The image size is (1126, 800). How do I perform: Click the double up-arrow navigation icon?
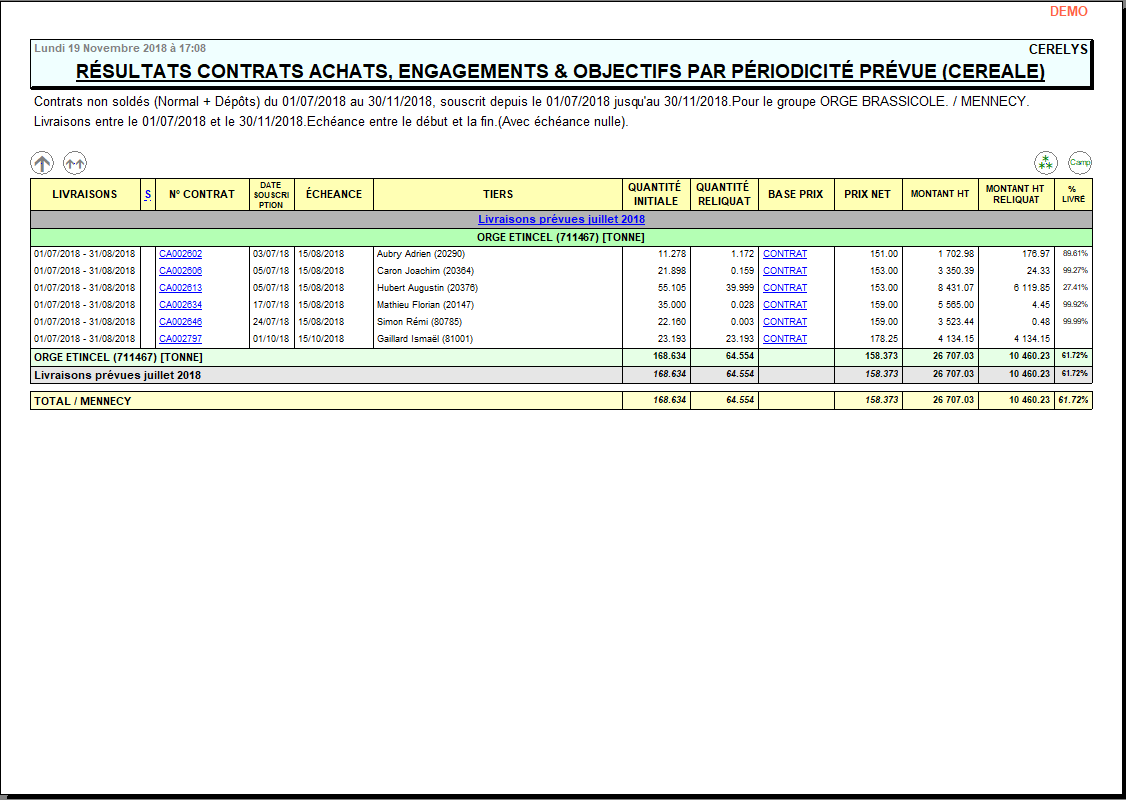[75, 162]
